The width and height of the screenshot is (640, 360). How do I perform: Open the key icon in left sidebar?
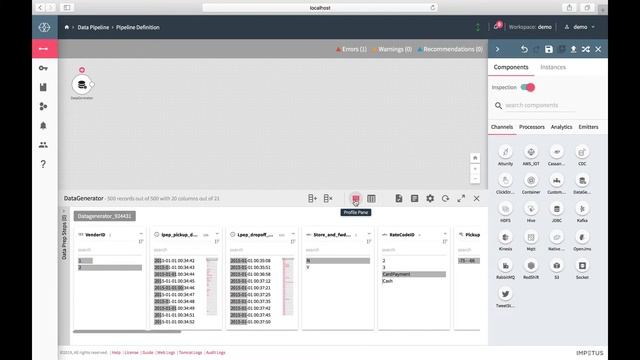[x=43, y=68]
